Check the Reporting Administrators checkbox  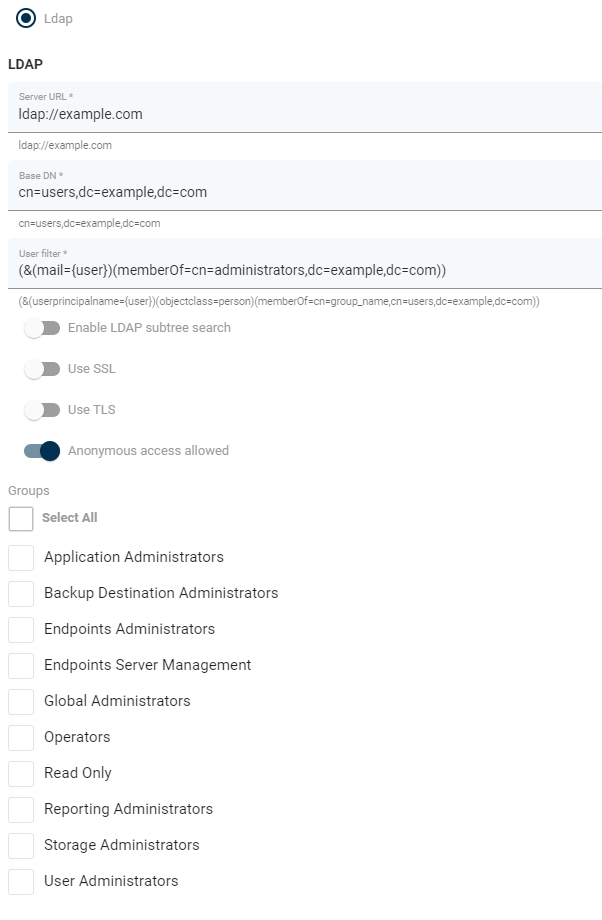click(x=21, y=809)
